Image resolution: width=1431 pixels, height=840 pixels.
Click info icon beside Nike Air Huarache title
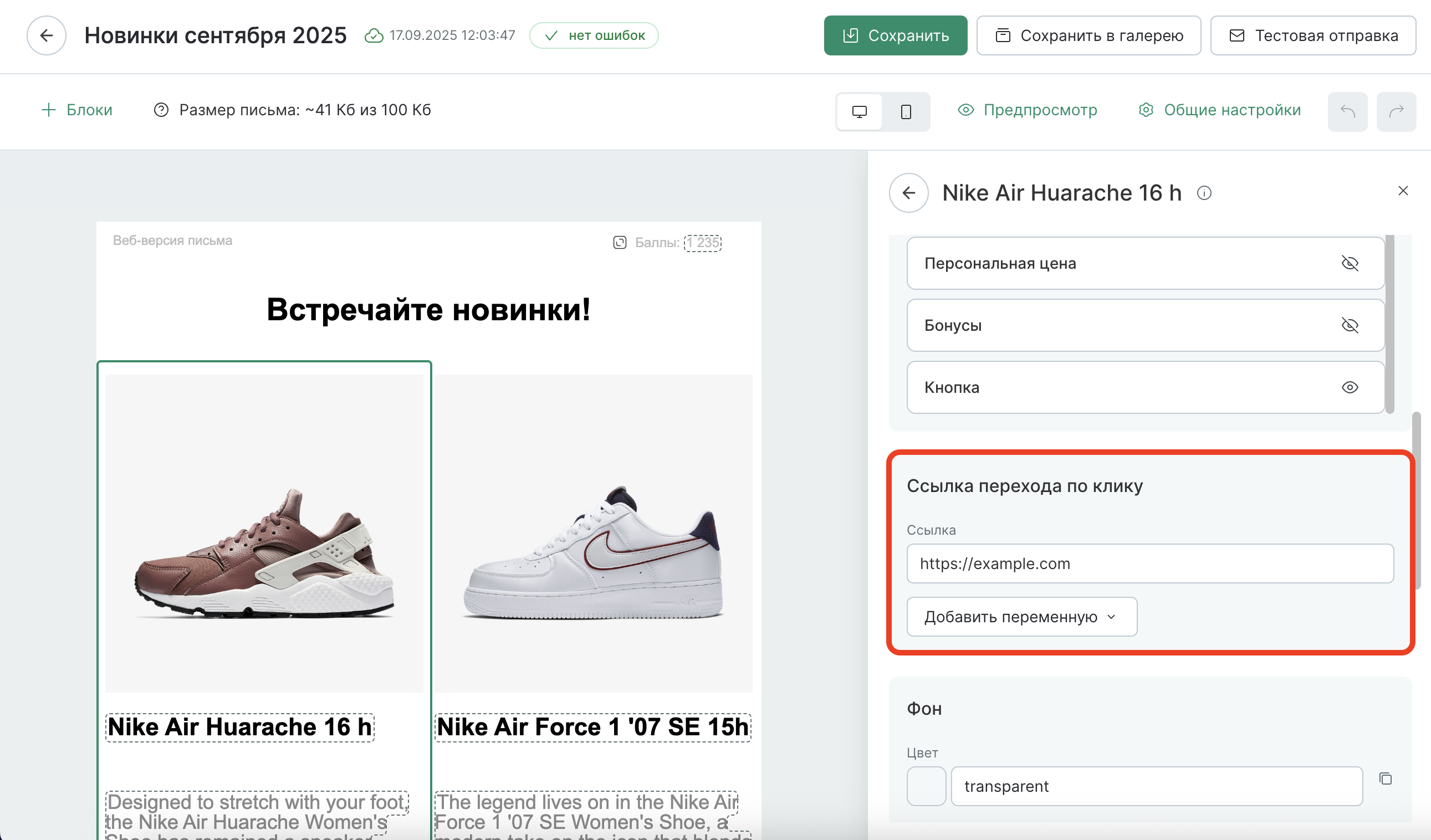pos(1204,193)
